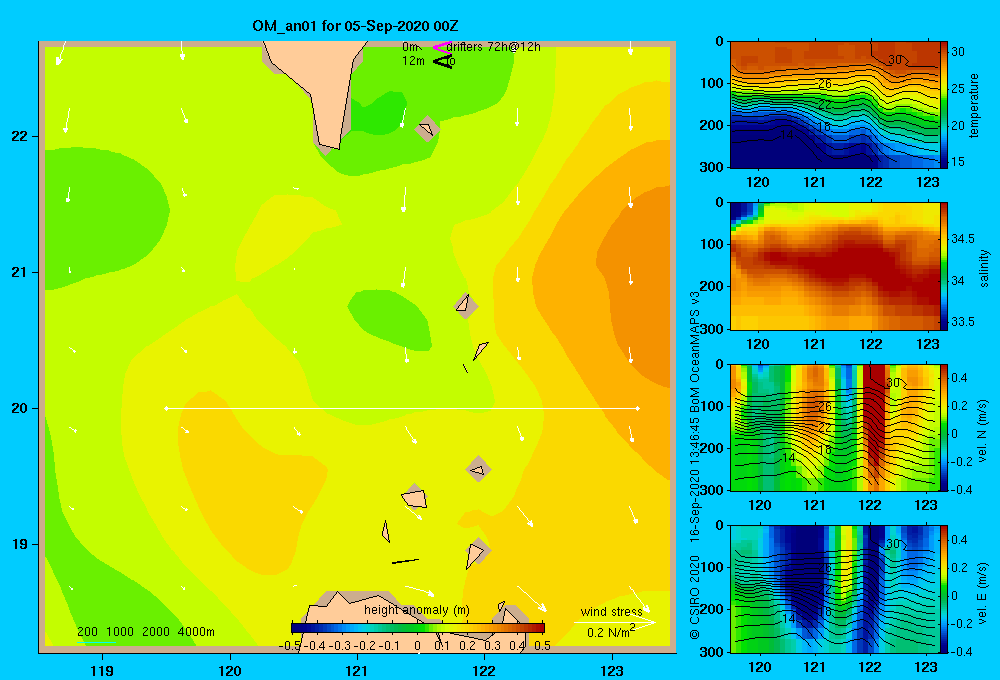The image size is (1000, 680).
Task: Click the vel. E panel's color bar
Action: pyautogui.click(x=944, y=589)
